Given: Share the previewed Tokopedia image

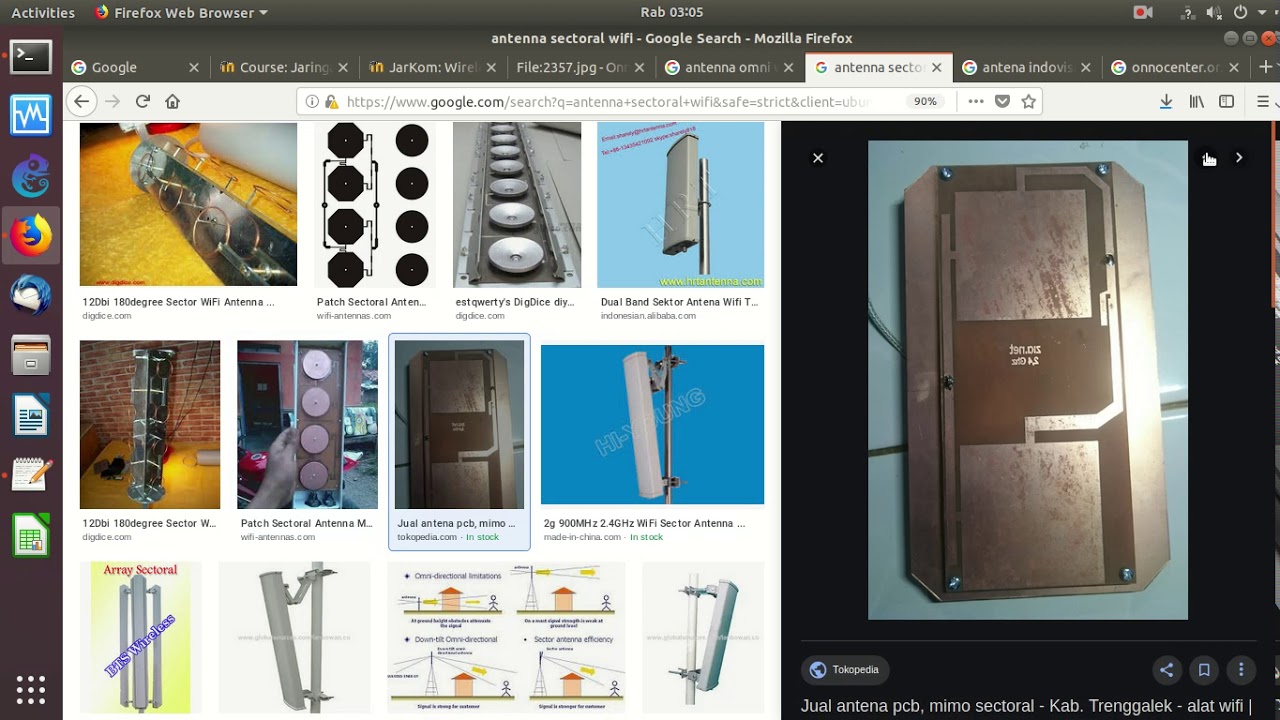Looking at the screenshot, I should click(x=1166, y=670).
